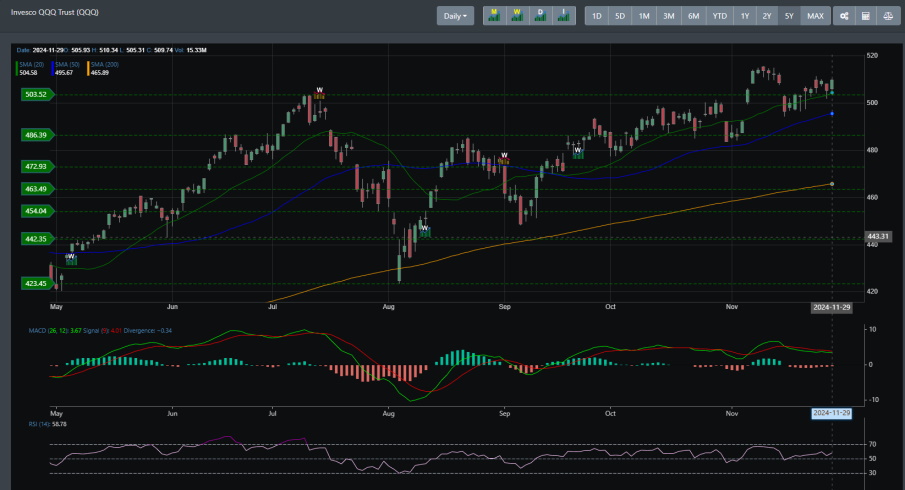Toggle the SMA (200) legend indicator

point(102,65)
